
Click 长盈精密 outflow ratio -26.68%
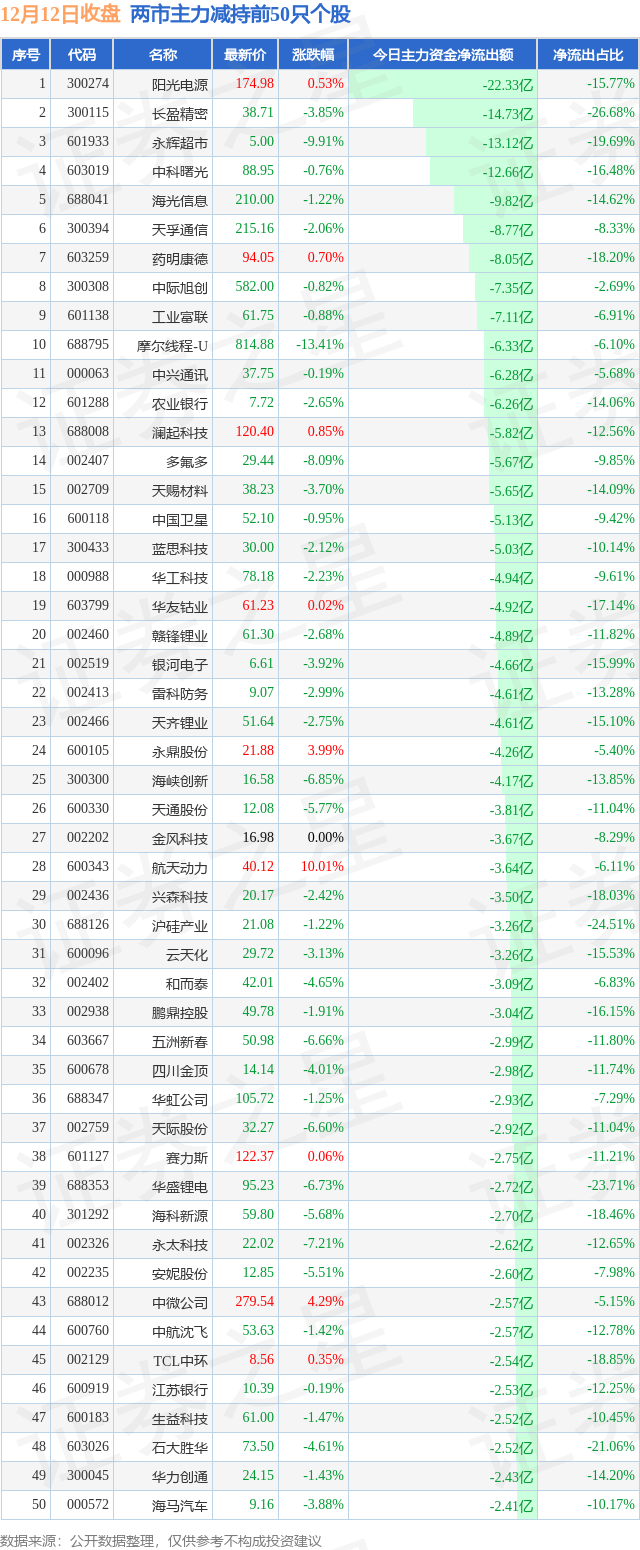pos(611,113)
